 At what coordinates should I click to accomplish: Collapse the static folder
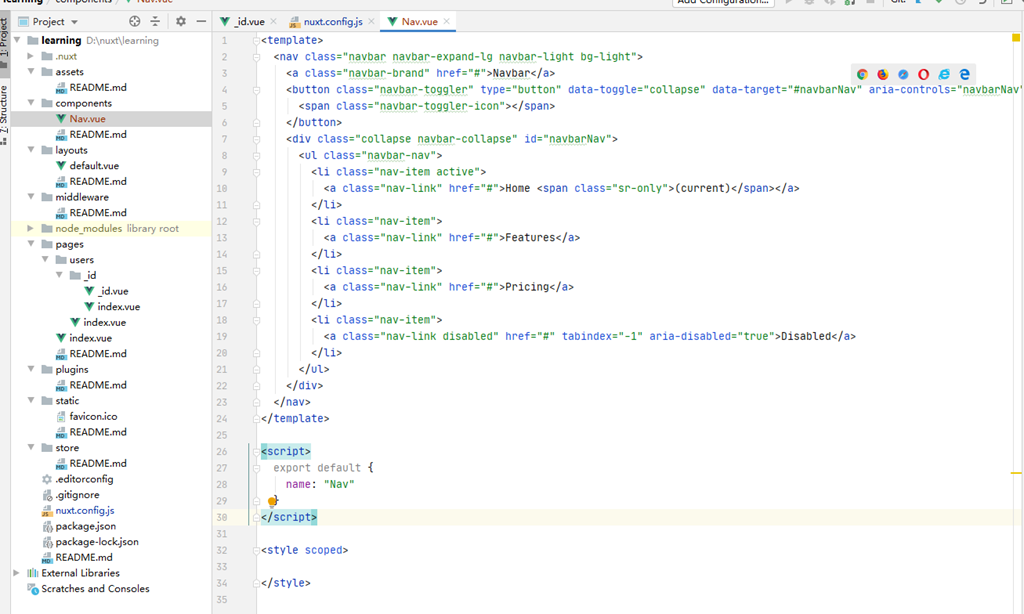click(31, 401)
